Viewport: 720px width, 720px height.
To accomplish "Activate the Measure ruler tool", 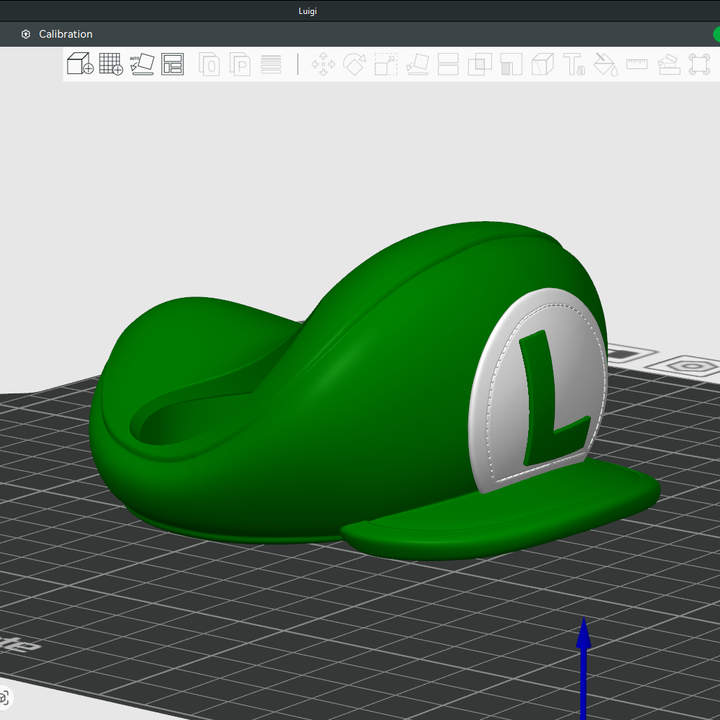I will pyautogui.click(x=637, y=65).
